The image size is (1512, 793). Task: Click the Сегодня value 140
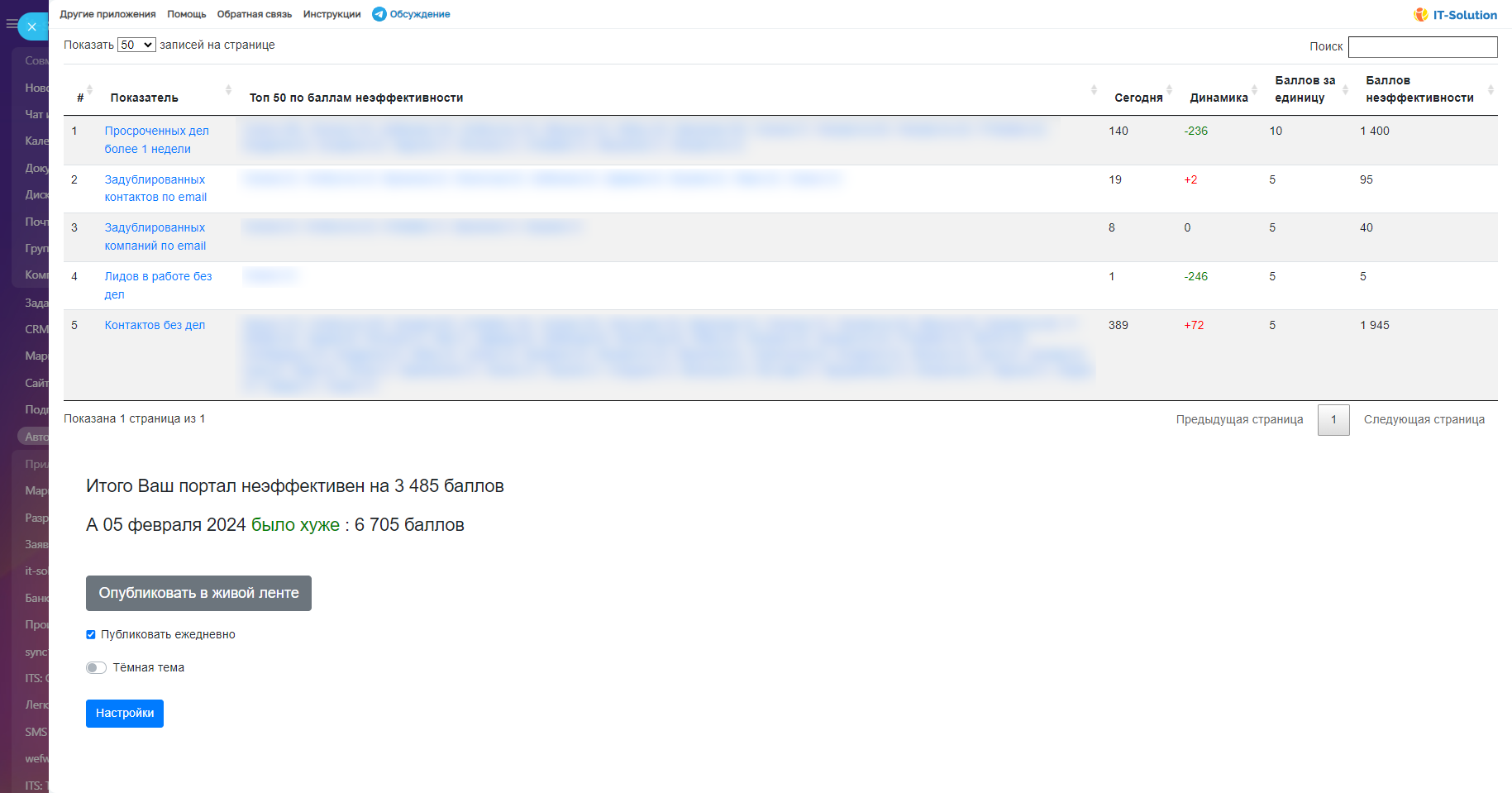[1118, 131]
